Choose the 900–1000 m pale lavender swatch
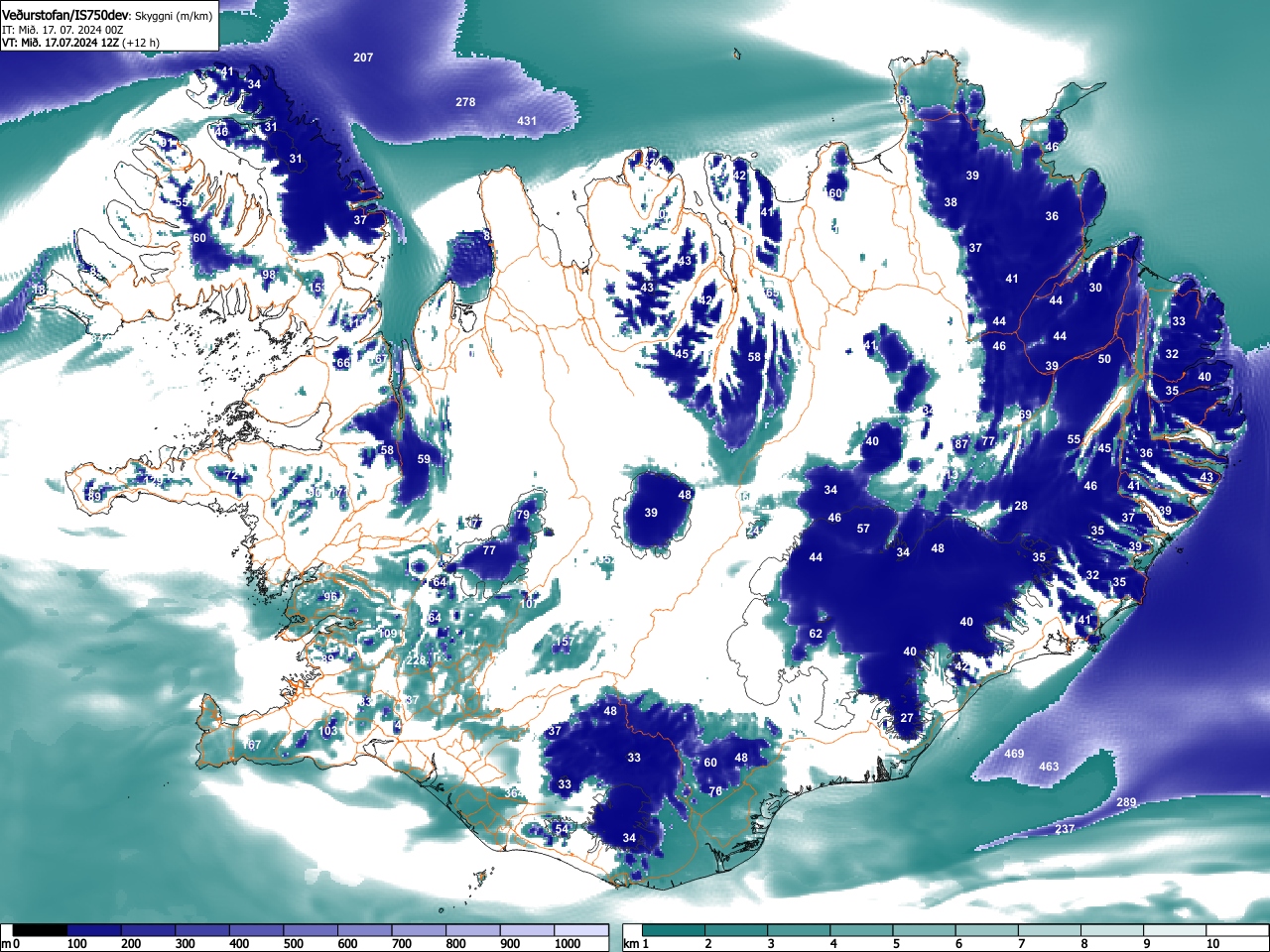The image size is (1270, 952). tap(527, 930)
